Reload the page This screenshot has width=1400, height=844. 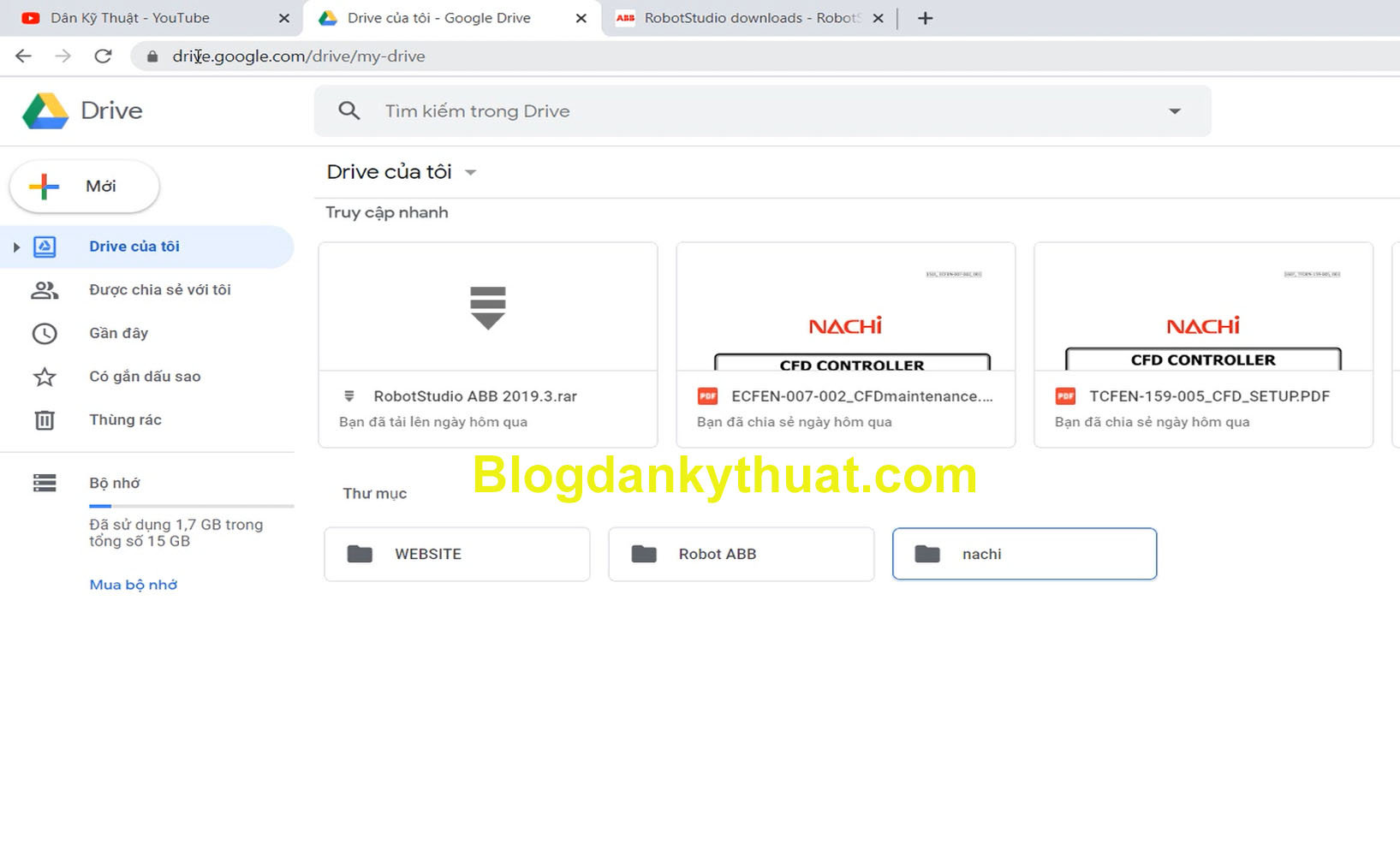tap(103, 56)
